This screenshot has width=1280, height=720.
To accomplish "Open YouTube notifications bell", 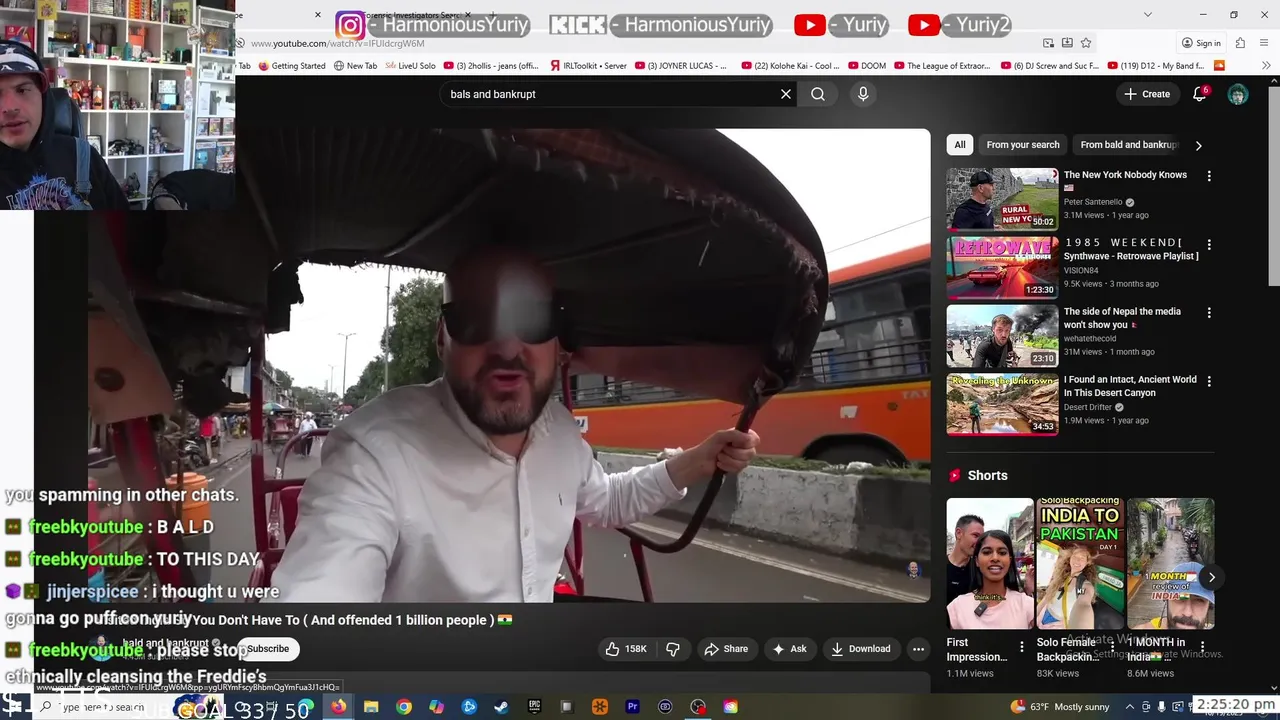I will (x=1200, y=94).
